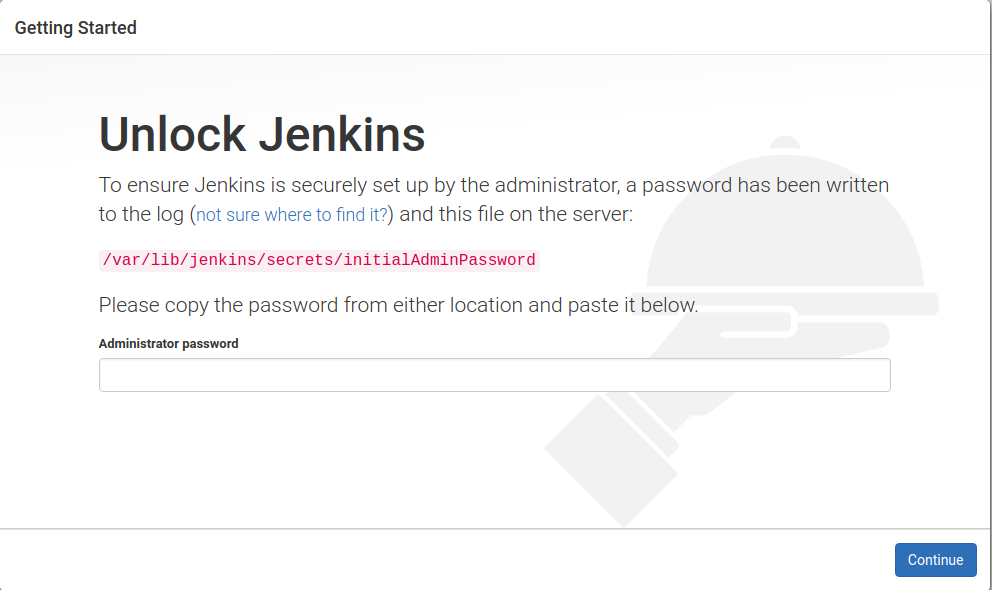Click 'and this file on the server:' text
Viewport: 992px width, 590px height.
(516, 215)
